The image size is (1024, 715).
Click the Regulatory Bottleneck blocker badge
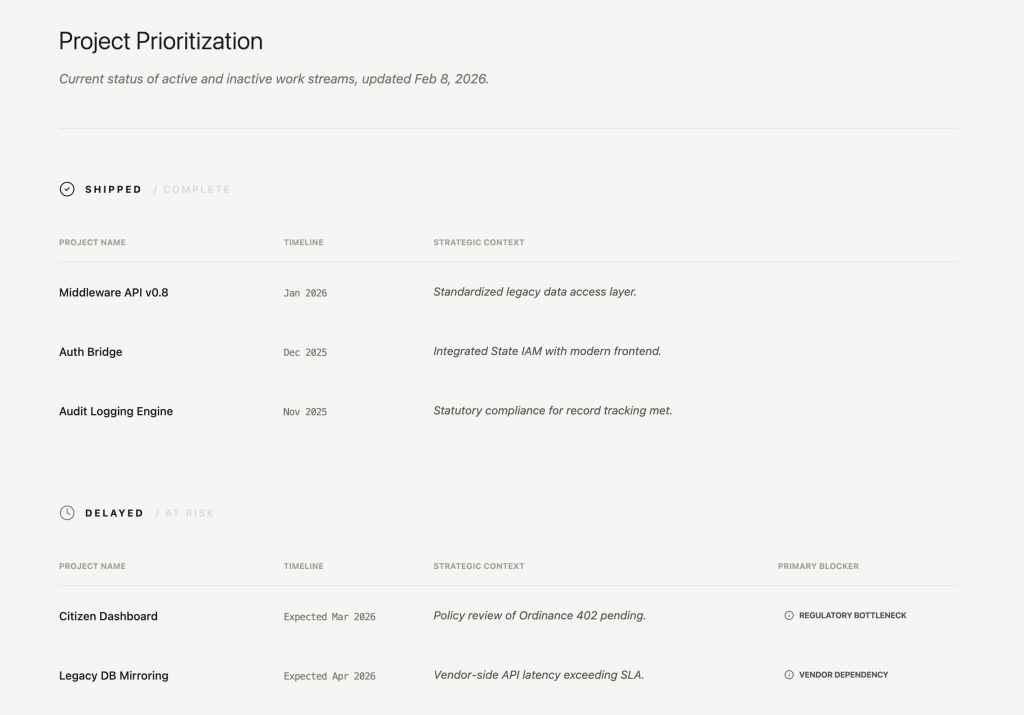coord(852,616)
